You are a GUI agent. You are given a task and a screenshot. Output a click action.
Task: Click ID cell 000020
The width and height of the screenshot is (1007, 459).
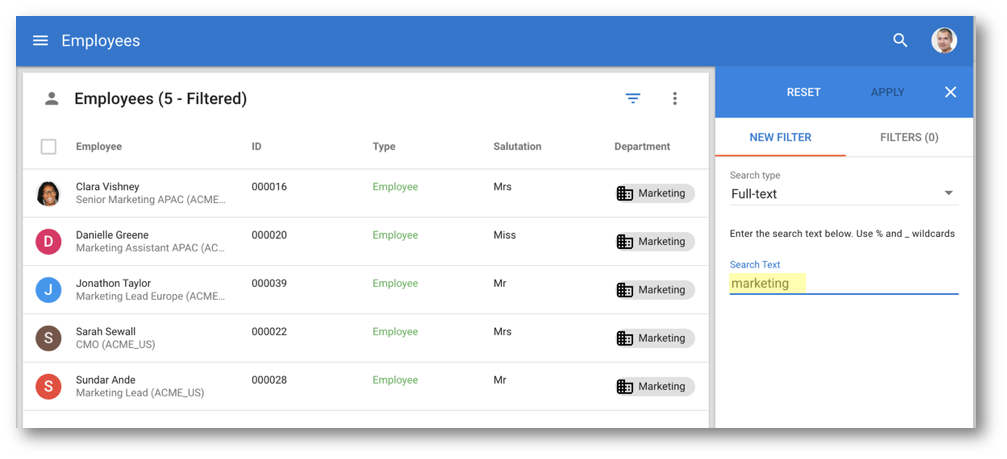click(x=269, y=235)
